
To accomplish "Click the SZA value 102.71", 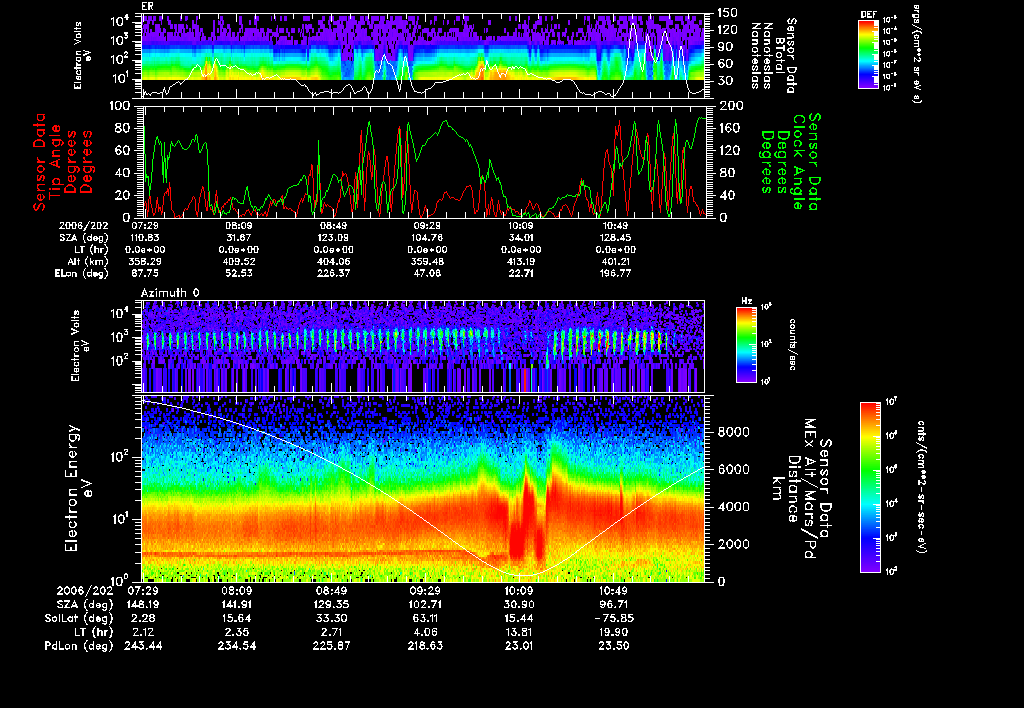I will point(425,604).
